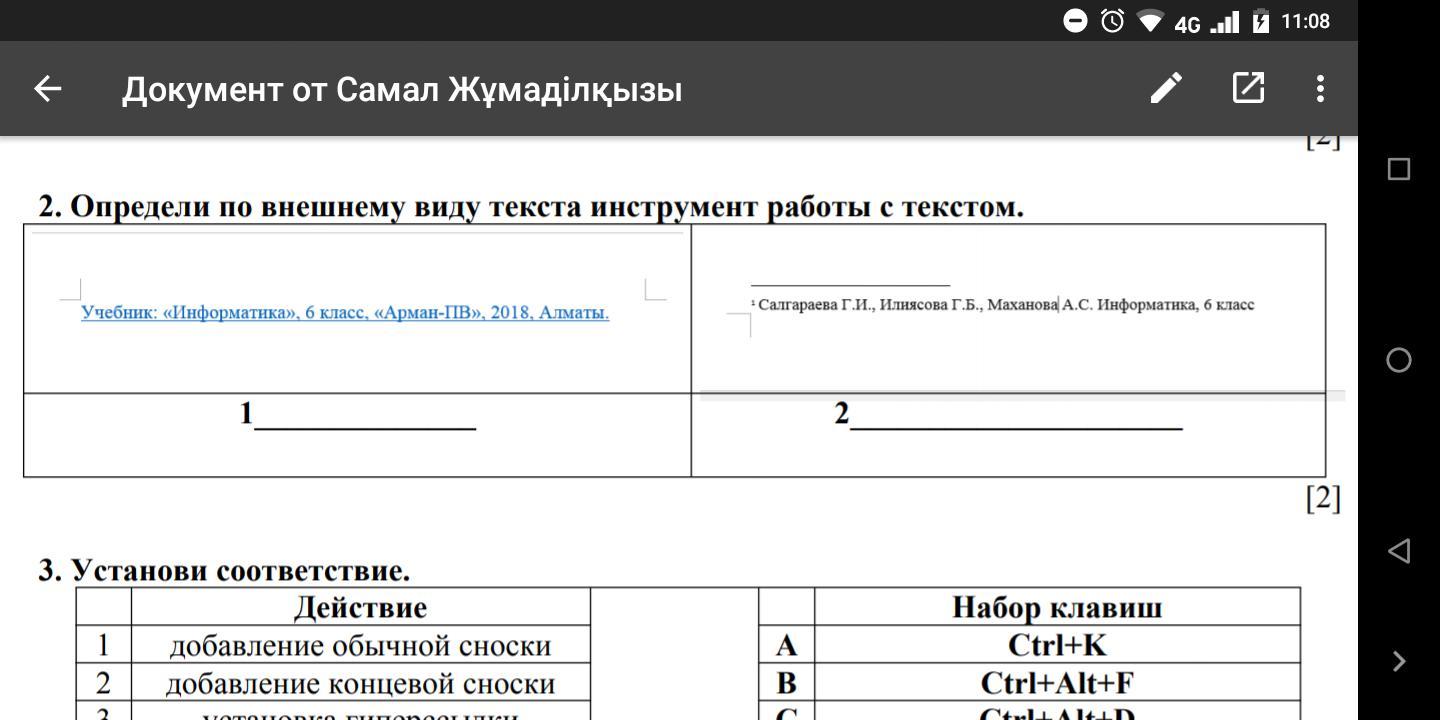Click number "1" beside "добавление обычной сноски"

click(x=103, y=645)
